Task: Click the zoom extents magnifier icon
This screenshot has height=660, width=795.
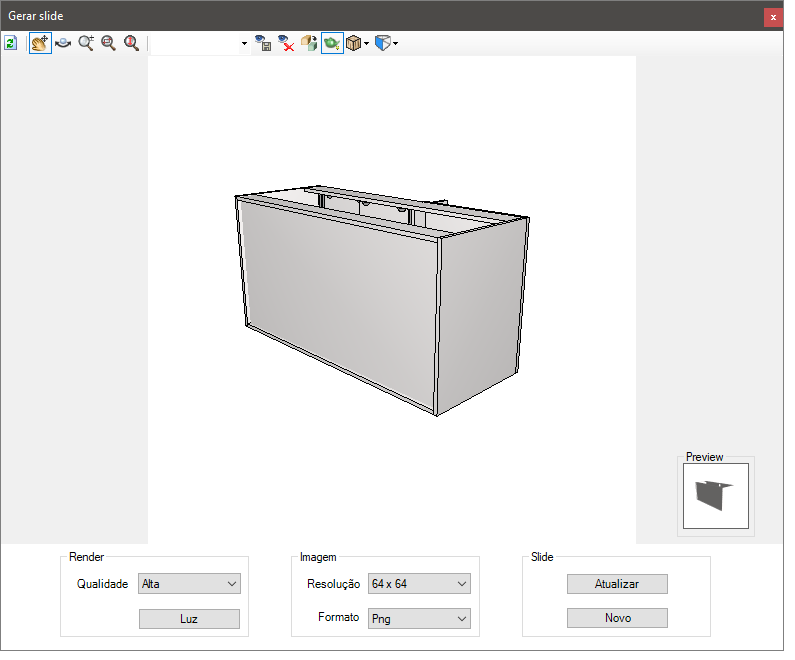Action: (131, 43)
